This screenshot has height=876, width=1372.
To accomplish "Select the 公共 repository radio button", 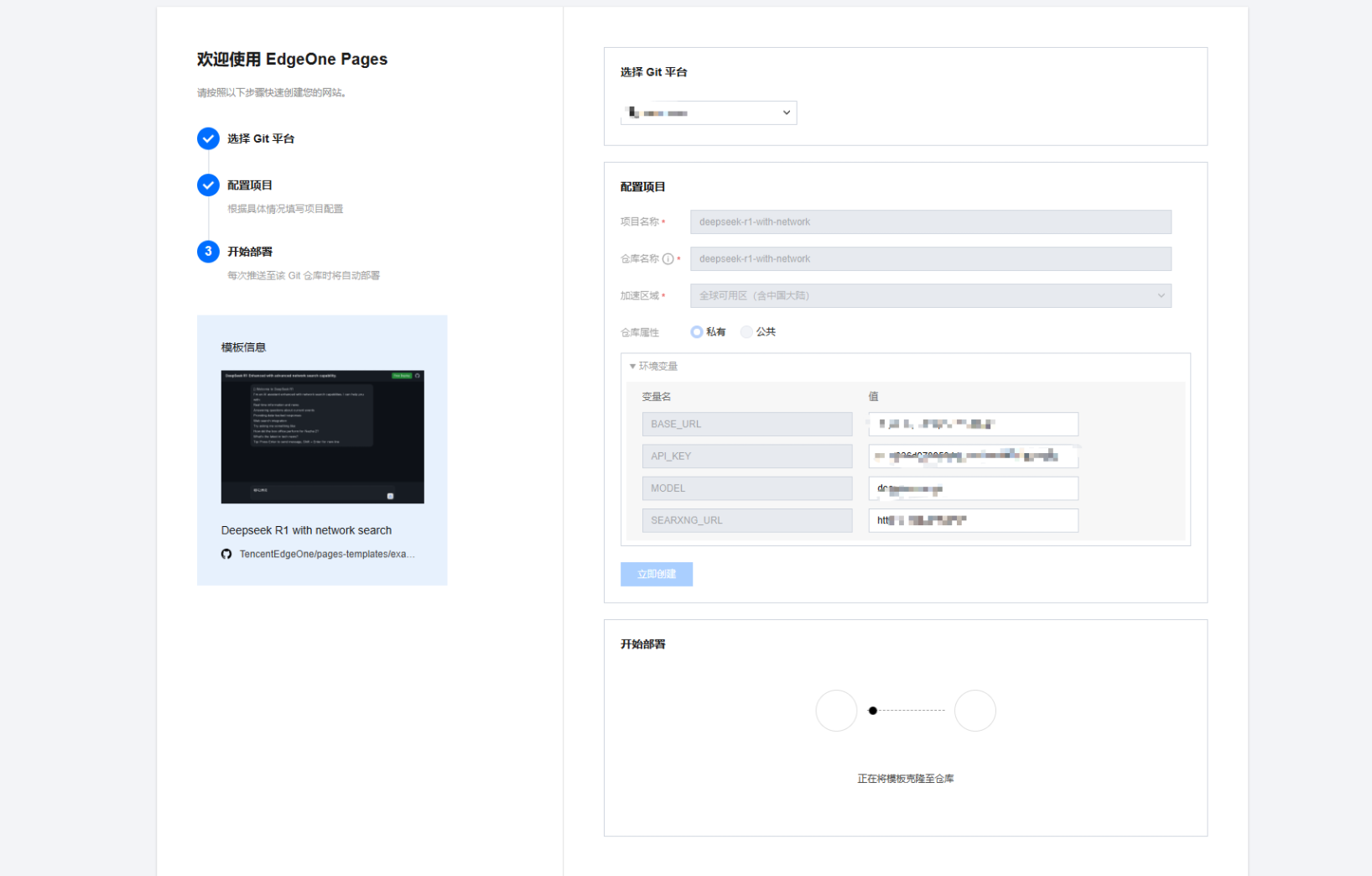I will click(x=746, y=332).
